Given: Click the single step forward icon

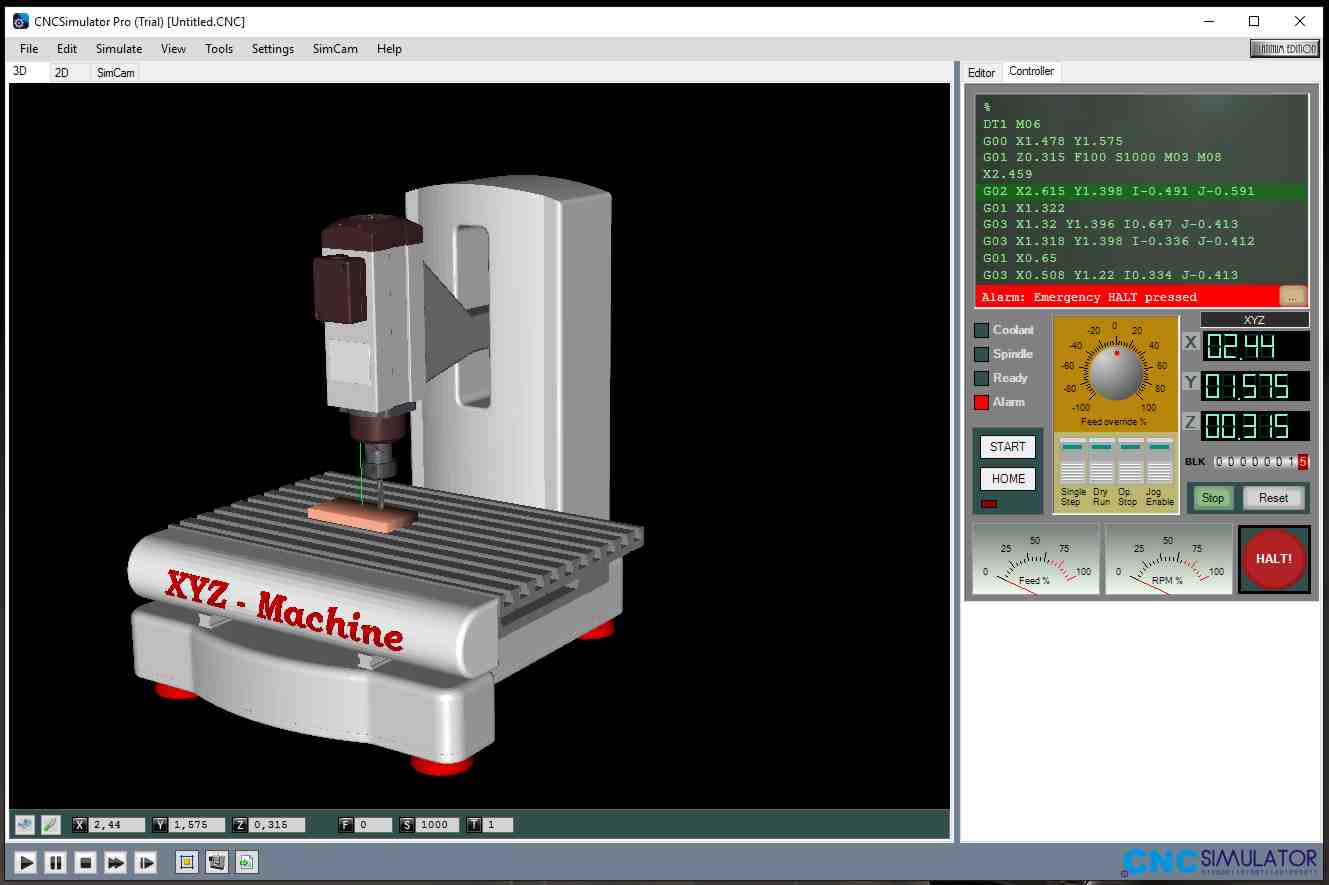Looking at the screenshot, I should [146, 862].
